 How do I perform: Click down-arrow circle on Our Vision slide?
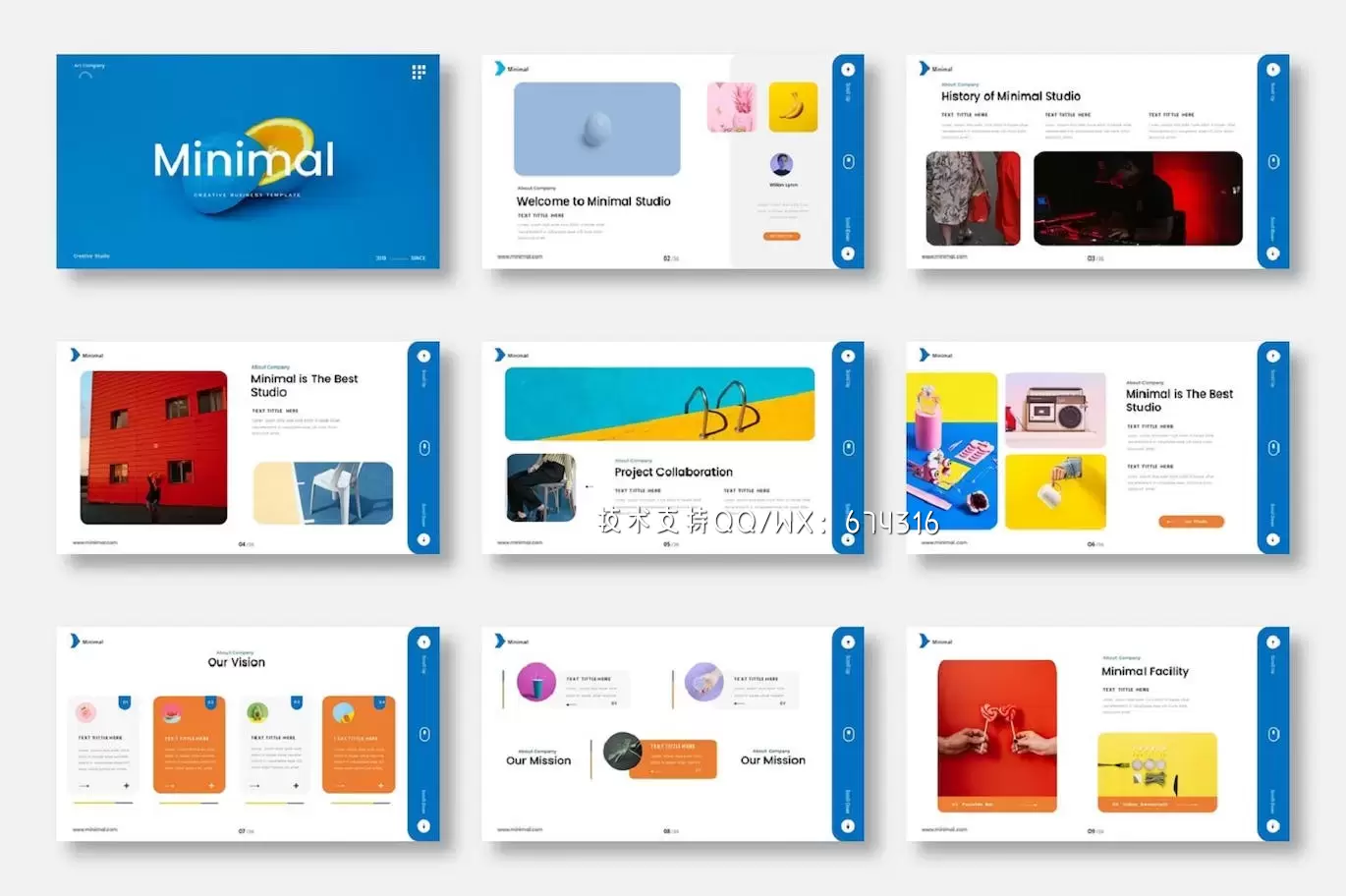(x=423, y=825)
